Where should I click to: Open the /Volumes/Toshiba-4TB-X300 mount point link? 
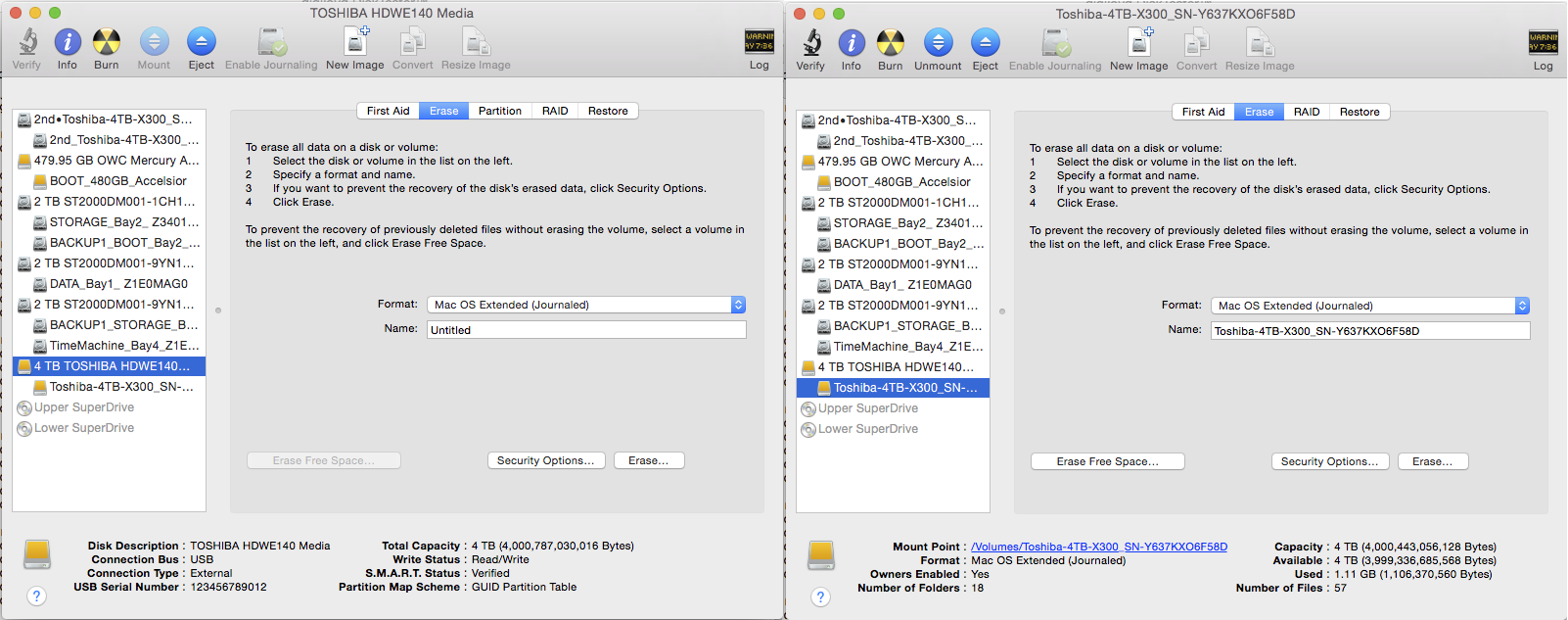click(x=1099, y=547)
